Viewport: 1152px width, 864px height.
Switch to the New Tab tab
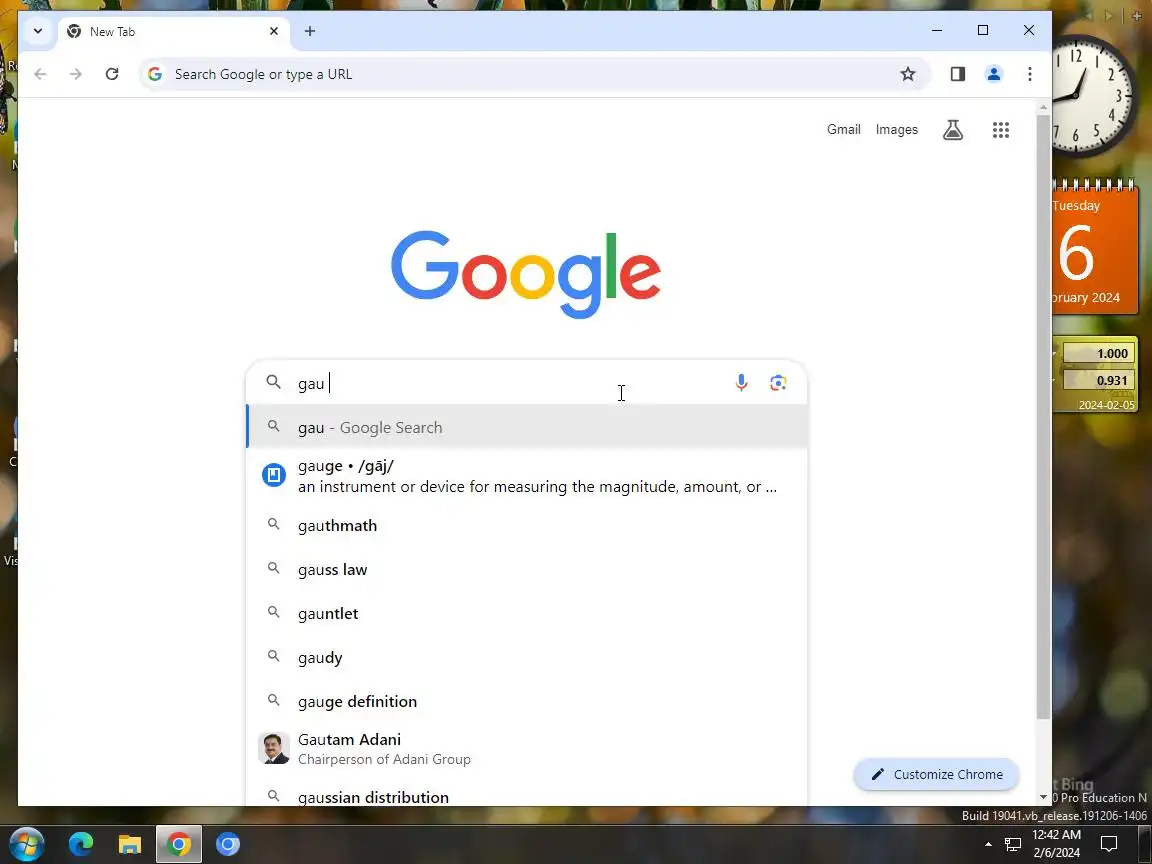[x=173, y=32]
